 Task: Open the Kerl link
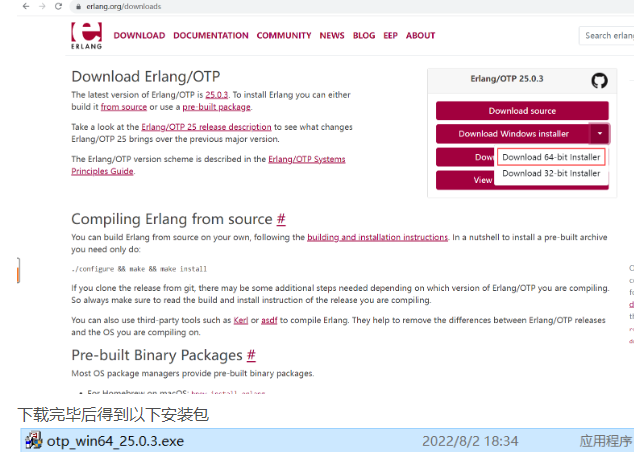pyautogui.click(x=241, y=320)
